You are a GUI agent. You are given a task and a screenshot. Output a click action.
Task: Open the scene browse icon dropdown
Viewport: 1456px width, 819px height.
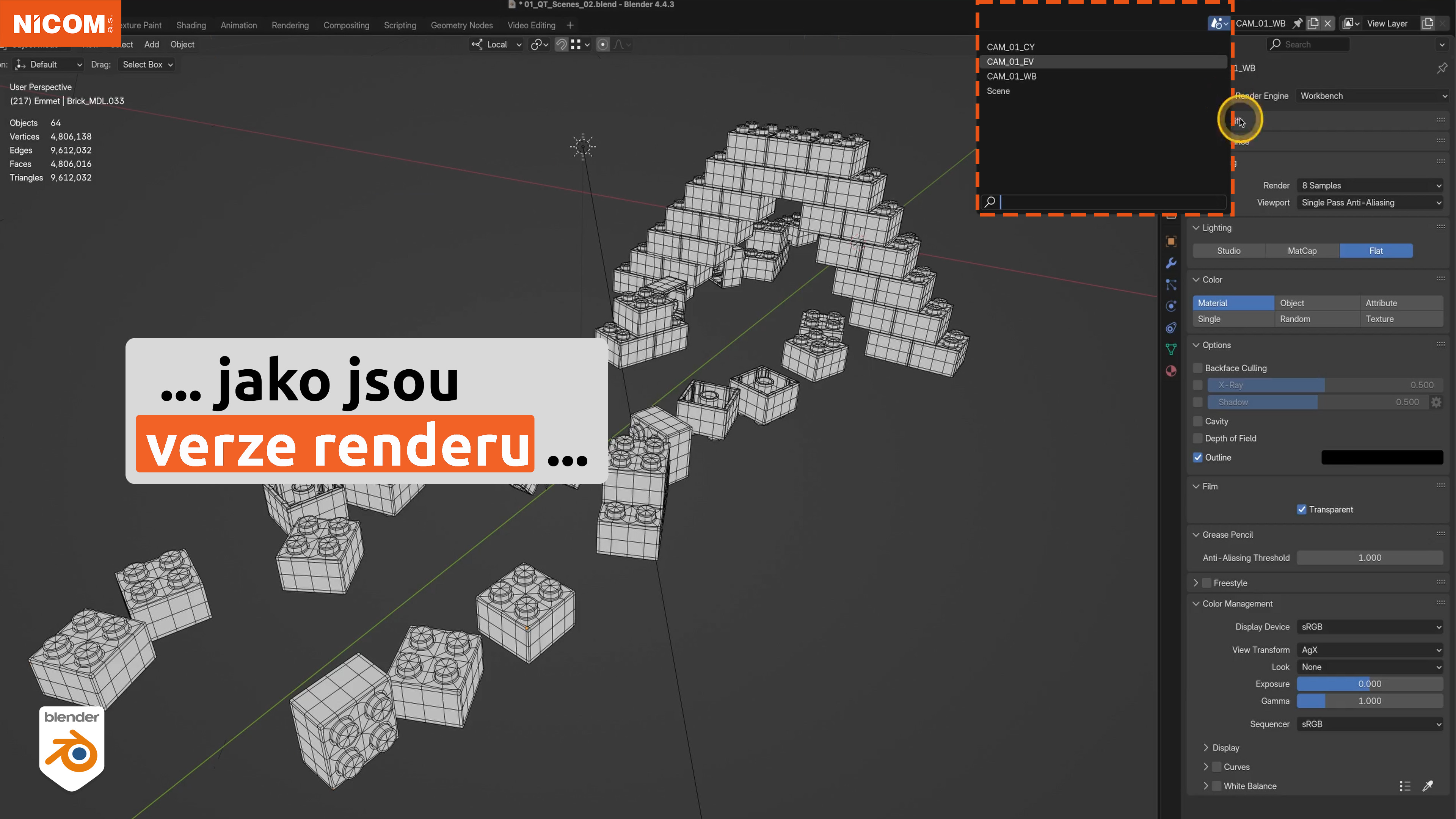pyautogui.click(x=1219, y=23)
